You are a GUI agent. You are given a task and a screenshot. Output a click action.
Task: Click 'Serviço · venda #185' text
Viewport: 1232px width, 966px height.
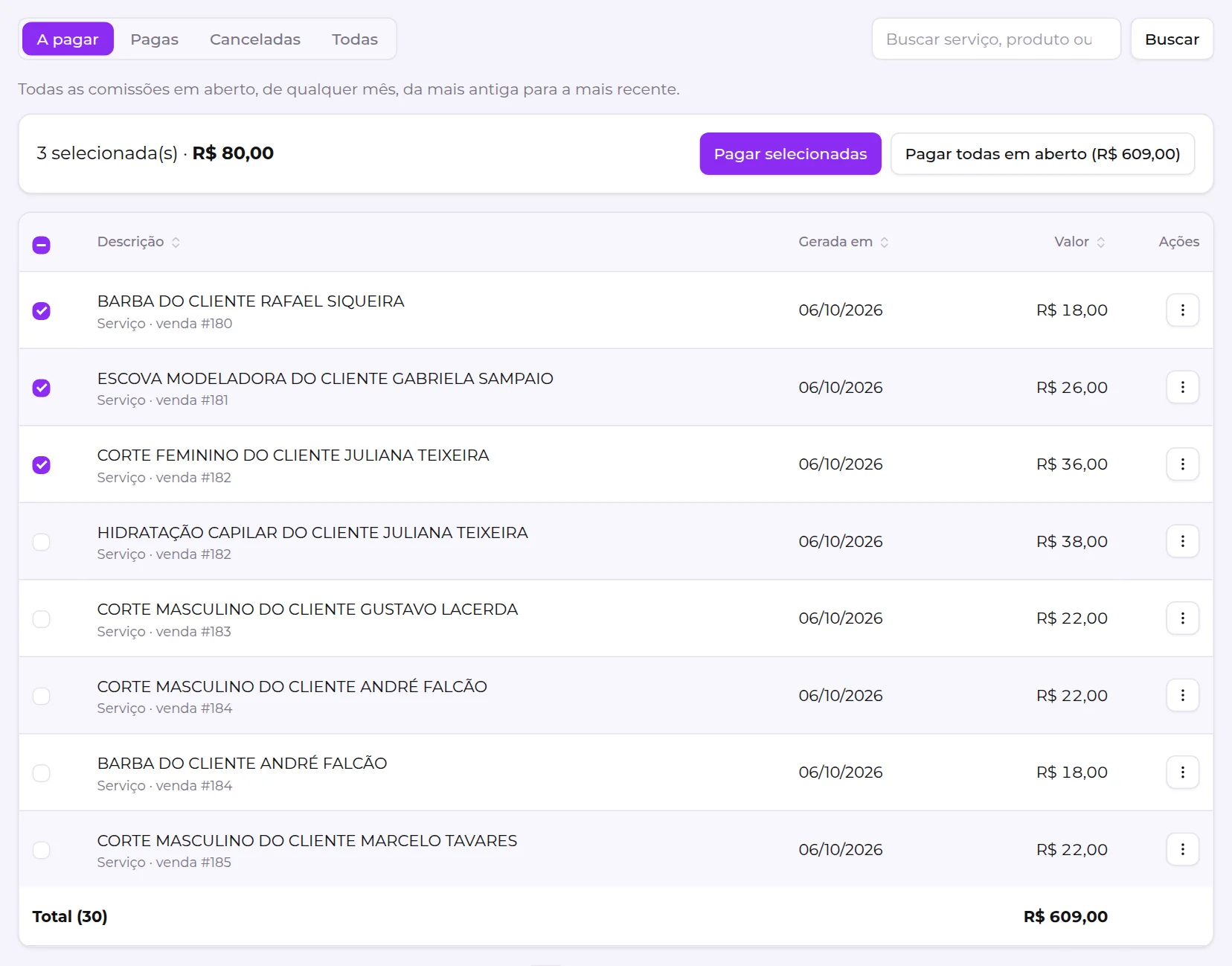pyautogui.click(x=164, y=862)
